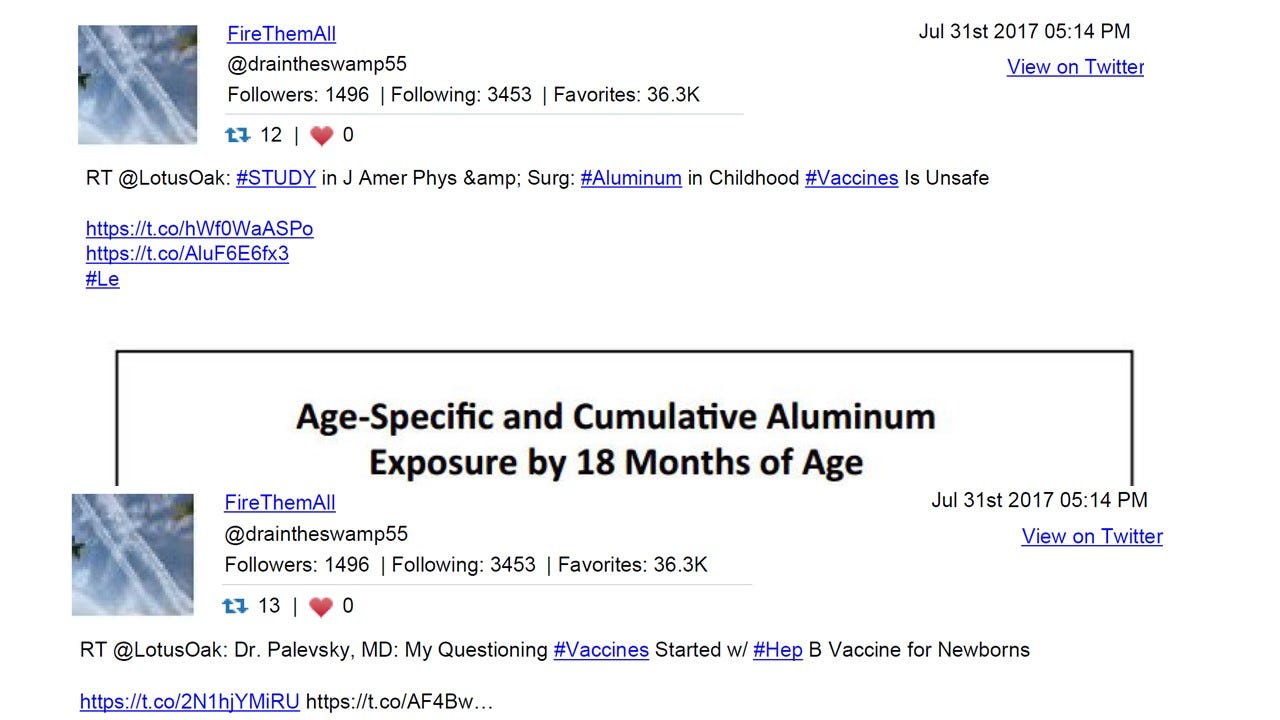Open the #Vaccines hashtag in the second tweet
This screenshot has height=720, width=1280.
(x=601, y=650)
